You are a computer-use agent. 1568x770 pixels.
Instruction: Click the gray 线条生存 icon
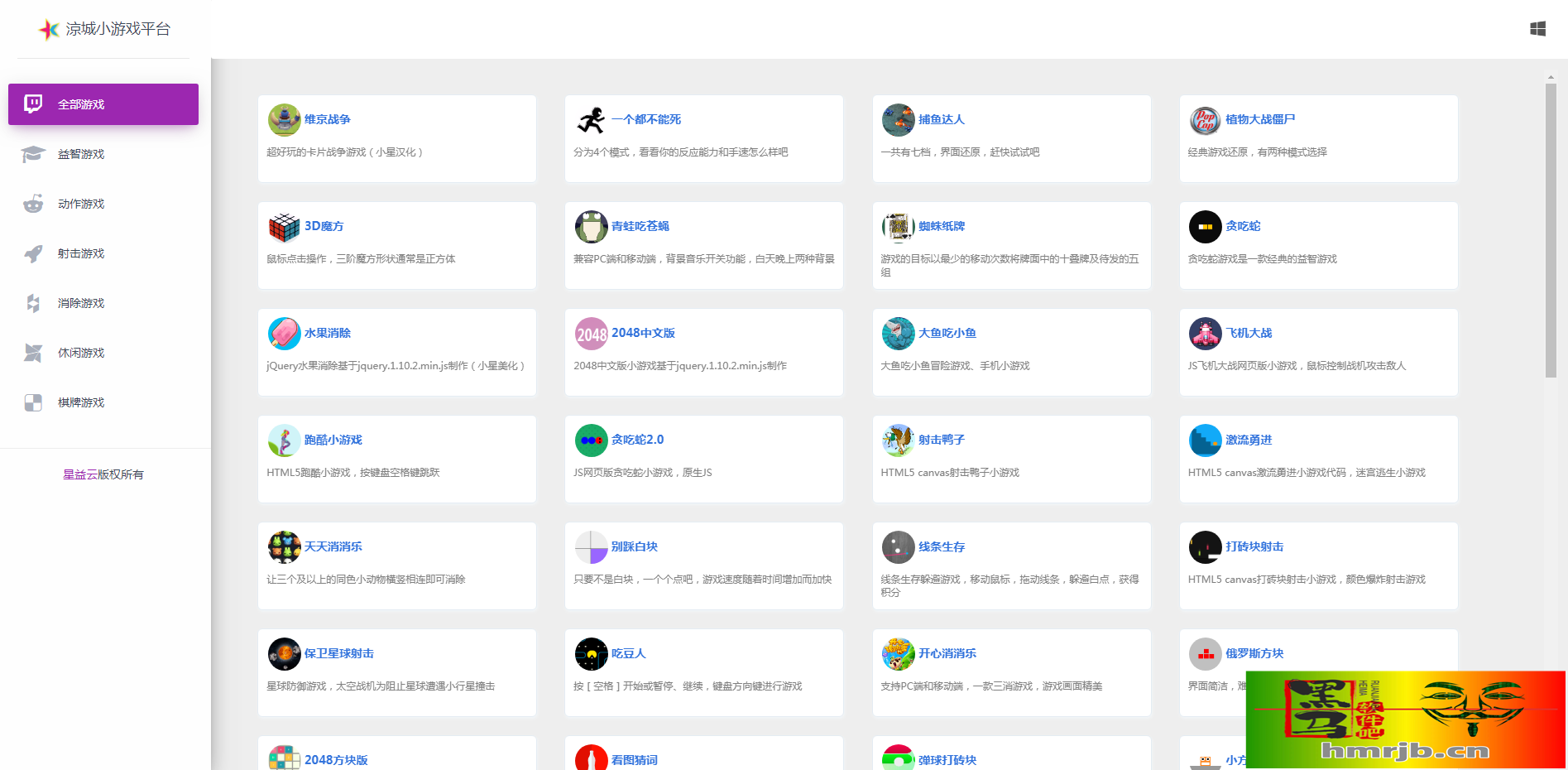tap(898, 547)
